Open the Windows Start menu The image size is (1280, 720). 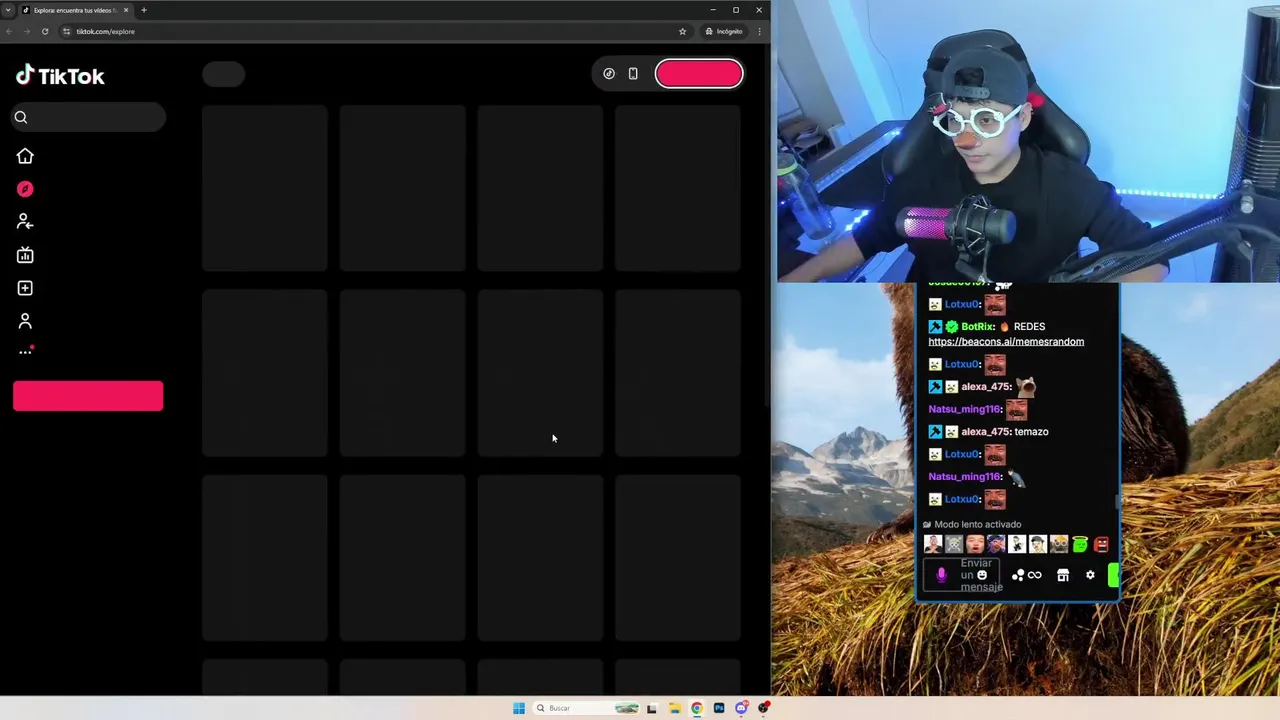[x=519, y=708]
